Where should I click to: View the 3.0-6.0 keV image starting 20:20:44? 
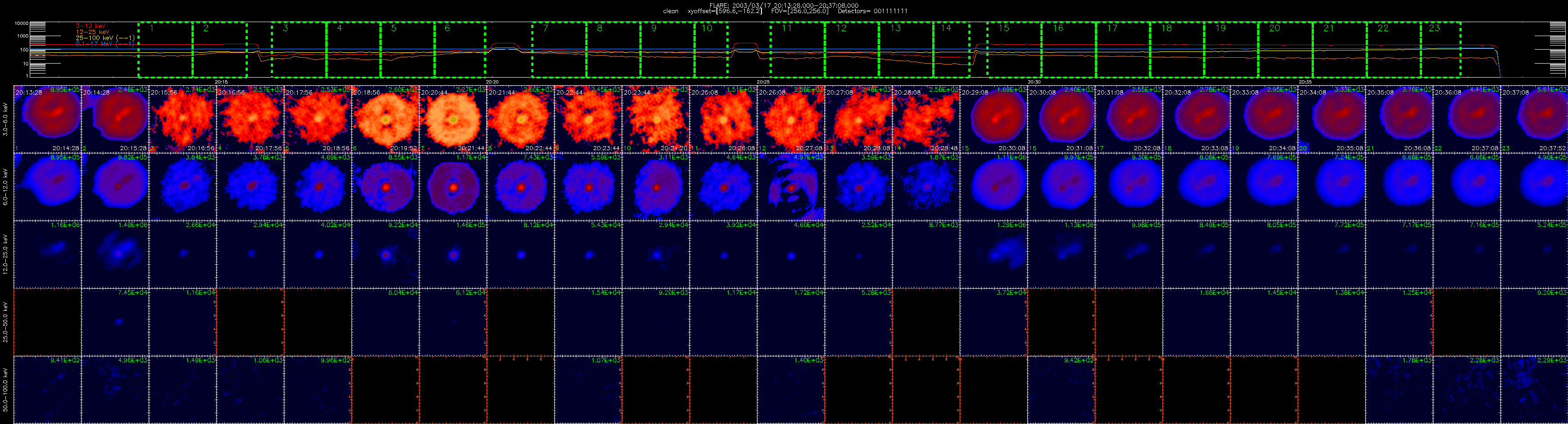(x=453, y=119)
